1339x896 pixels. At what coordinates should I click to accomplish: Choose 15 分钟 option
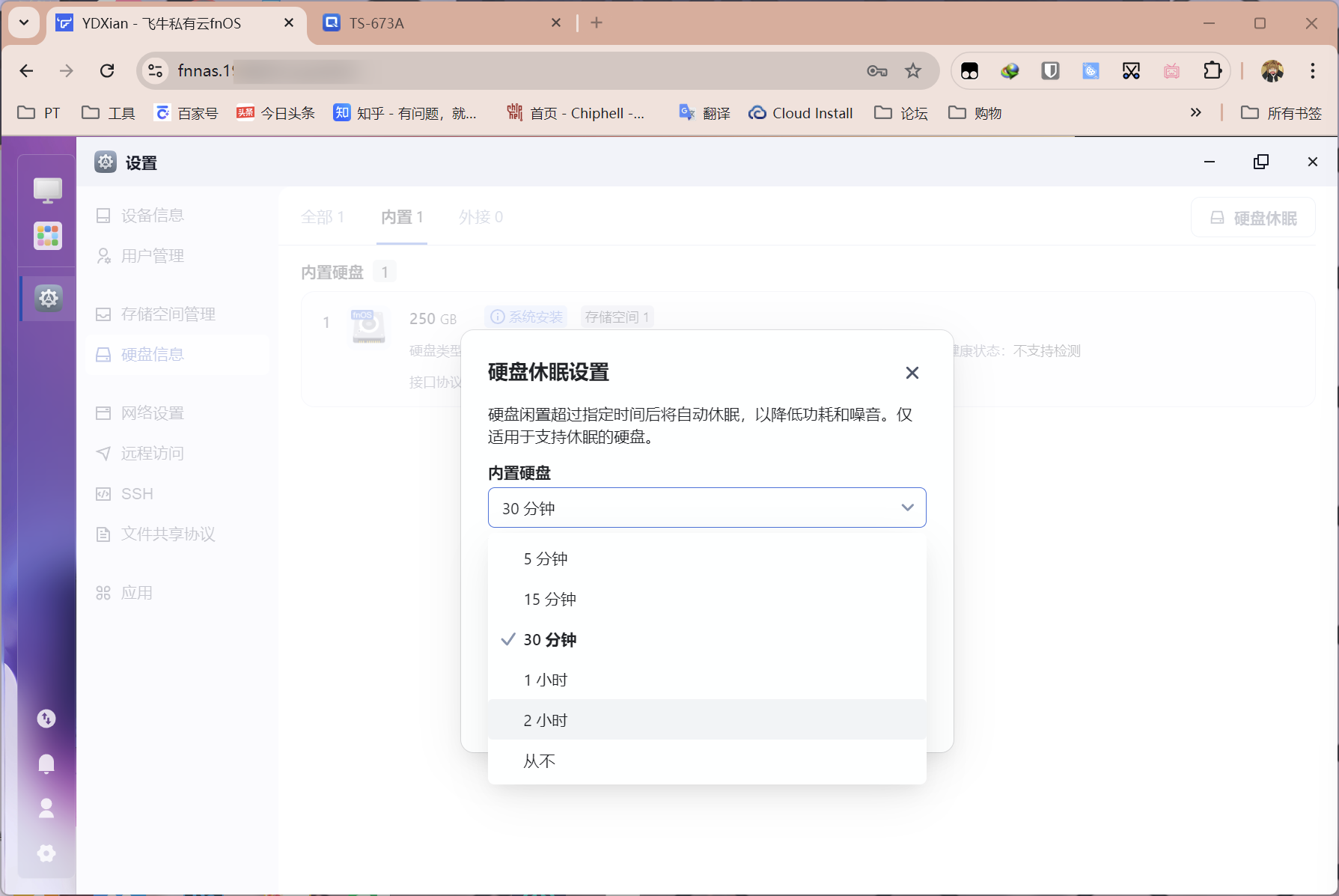click(x=707, y=599)
